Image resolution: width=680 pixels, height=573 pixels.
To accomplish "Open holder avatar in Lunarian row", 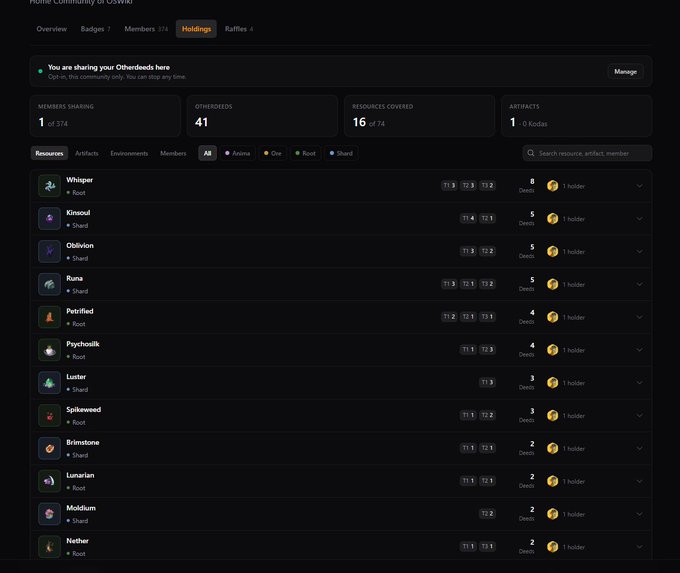I will coord(552,481).
